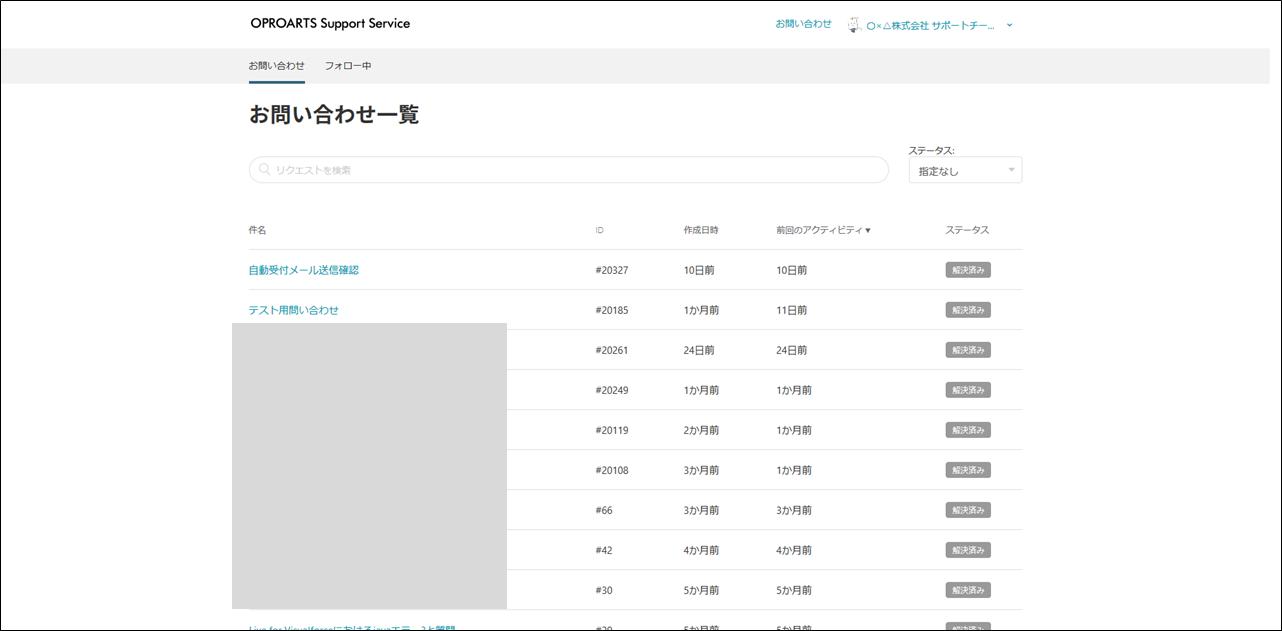Click 解決済み badge for request #20327
The height and width of the screenshot is (631, 1282).
968,270
